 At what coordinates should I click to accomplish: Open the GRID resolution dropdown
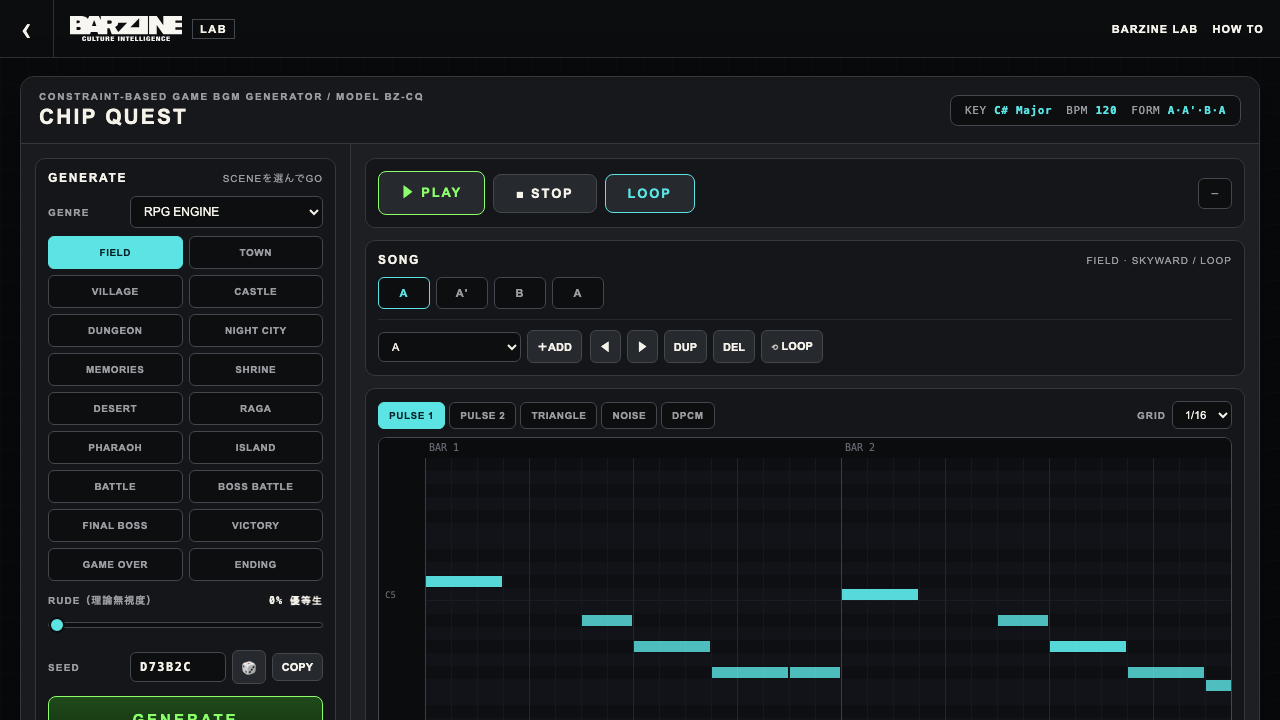1202,415
